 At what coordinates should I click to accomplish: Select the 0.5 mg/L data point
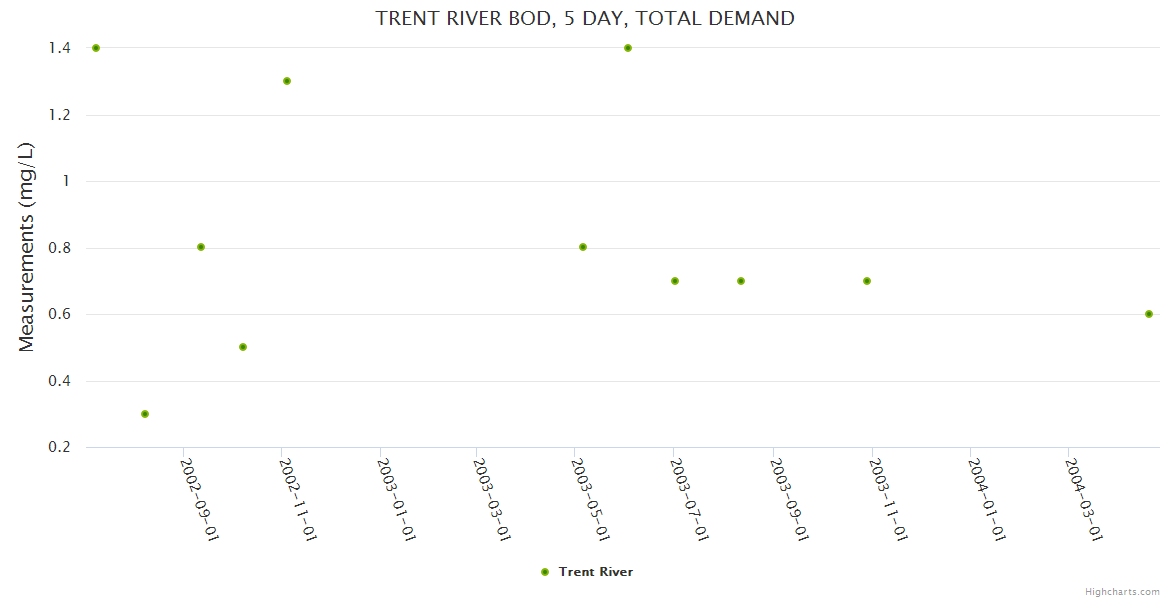click(243, 347)
